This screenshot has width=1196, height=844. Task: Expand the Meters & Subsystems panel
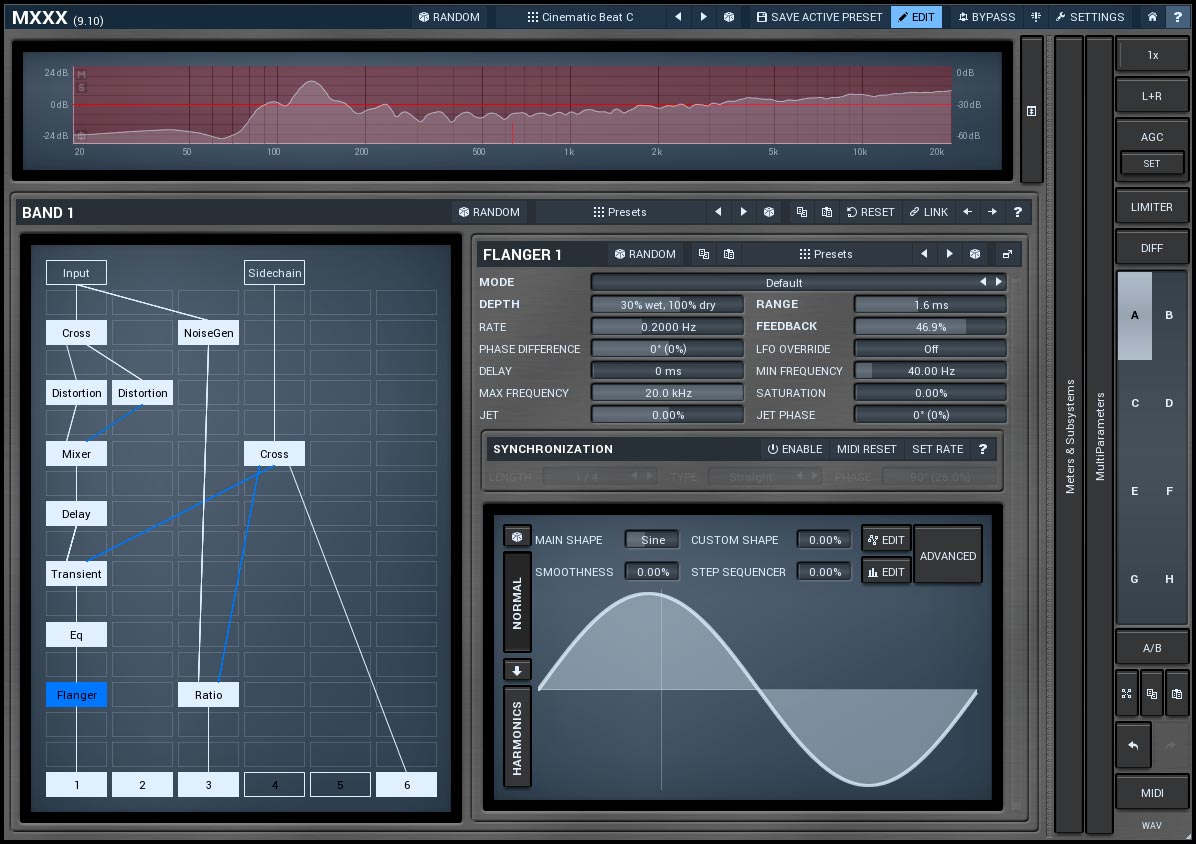tap(1069, 435)
